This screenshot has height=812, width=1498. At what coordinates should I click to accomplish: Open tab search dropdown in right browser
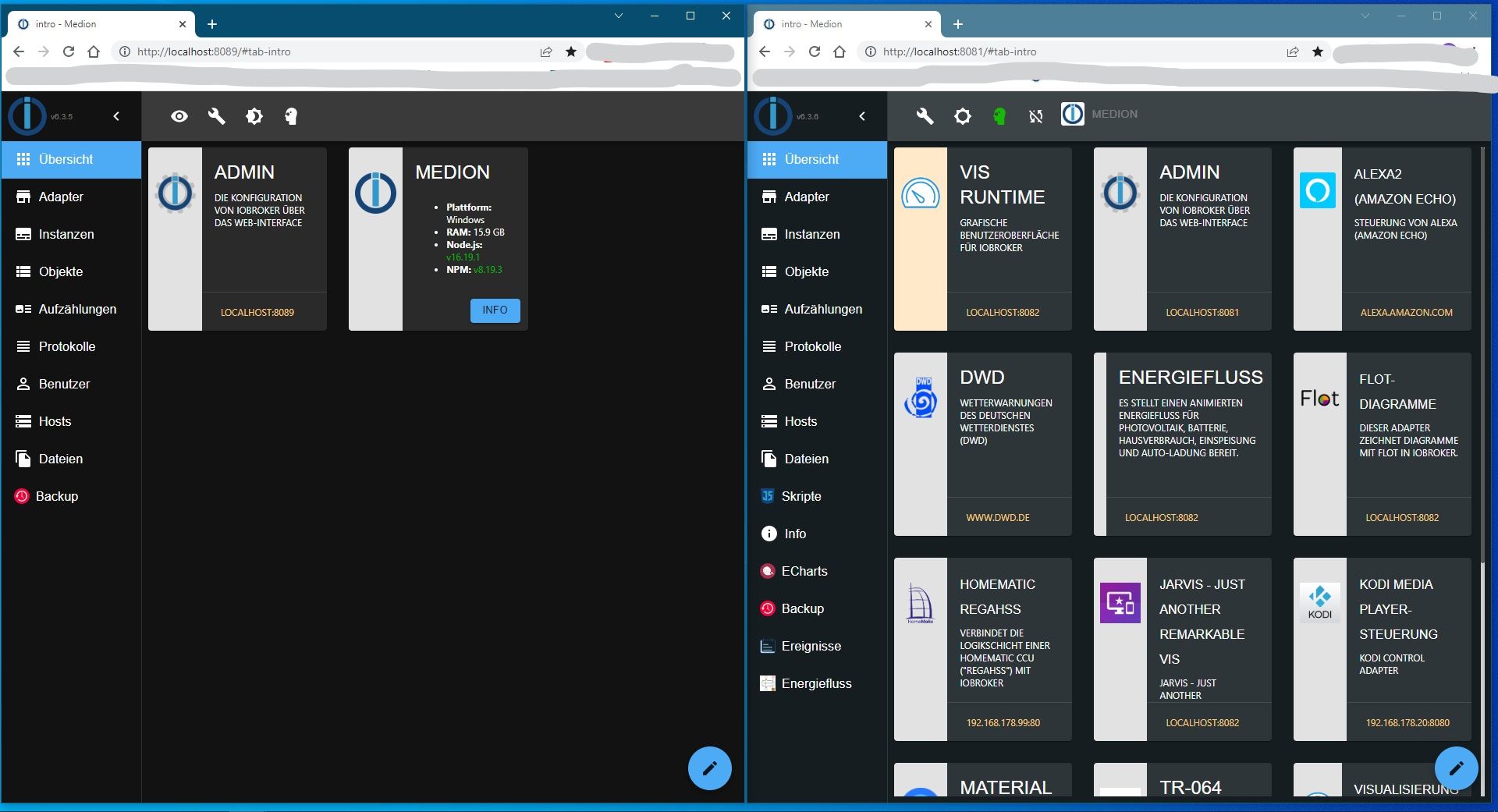(1365, 16)
